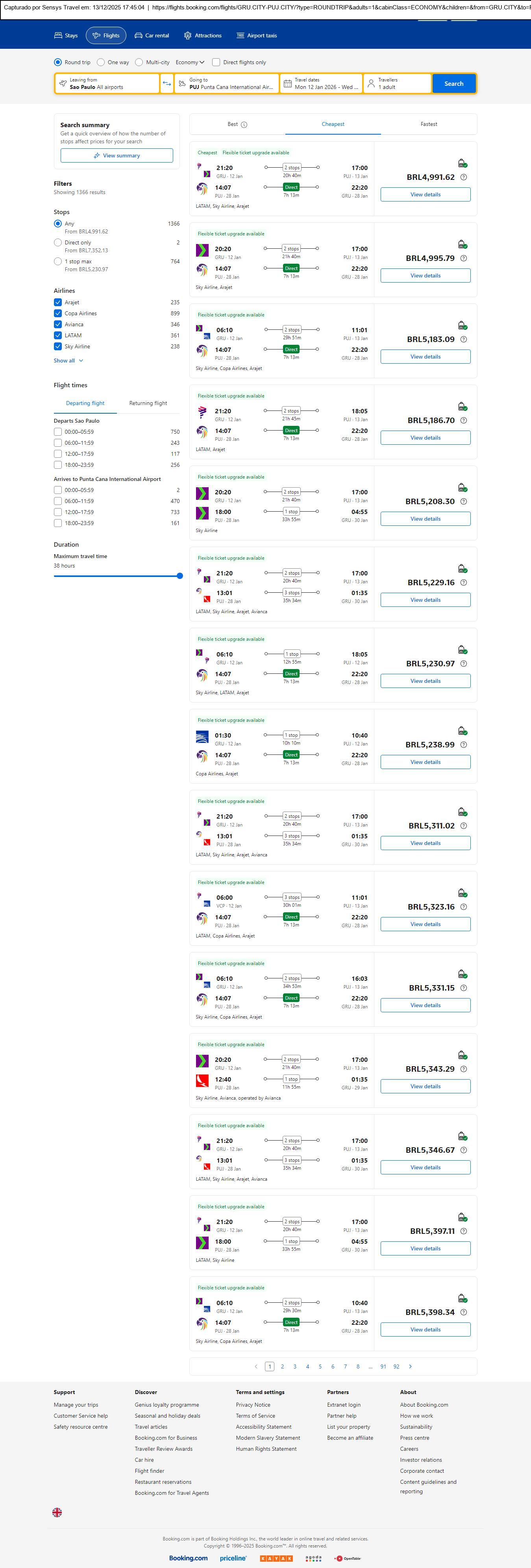Click the next page arrow in pagination
Image resolution: width=531 pixels, height=1568 pixels.
[x=411, y=1366]
